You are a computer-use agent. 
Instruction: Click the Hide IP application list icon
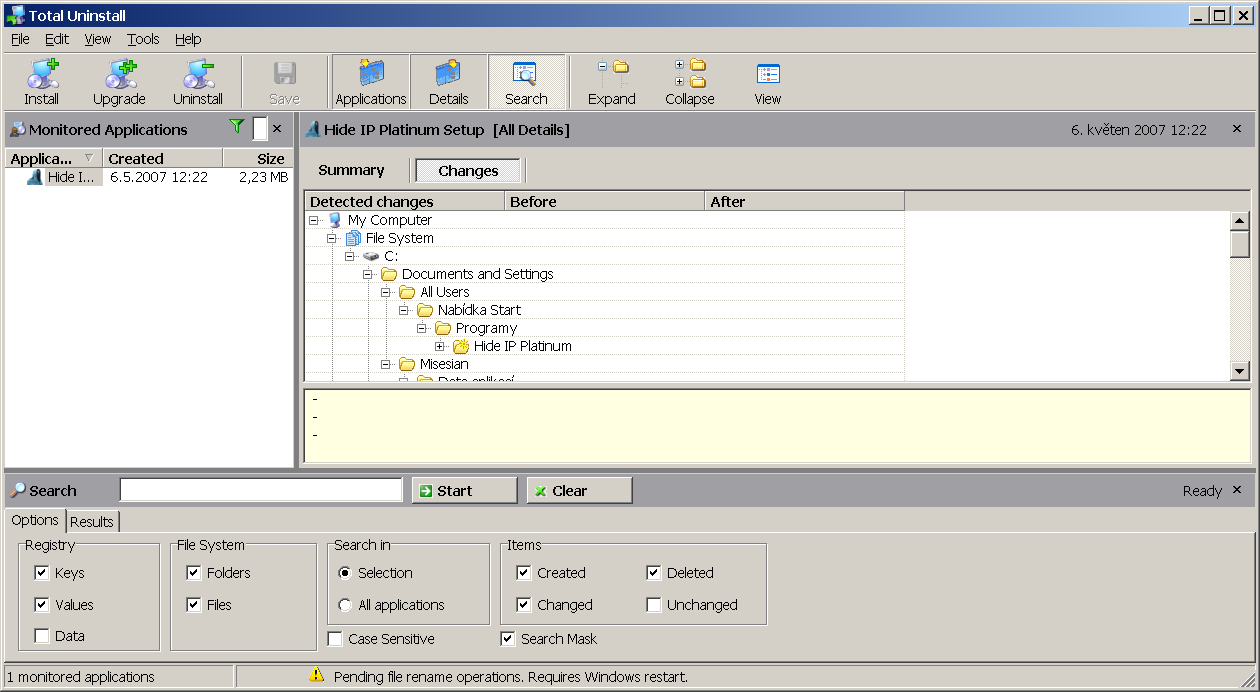(35, 177)
